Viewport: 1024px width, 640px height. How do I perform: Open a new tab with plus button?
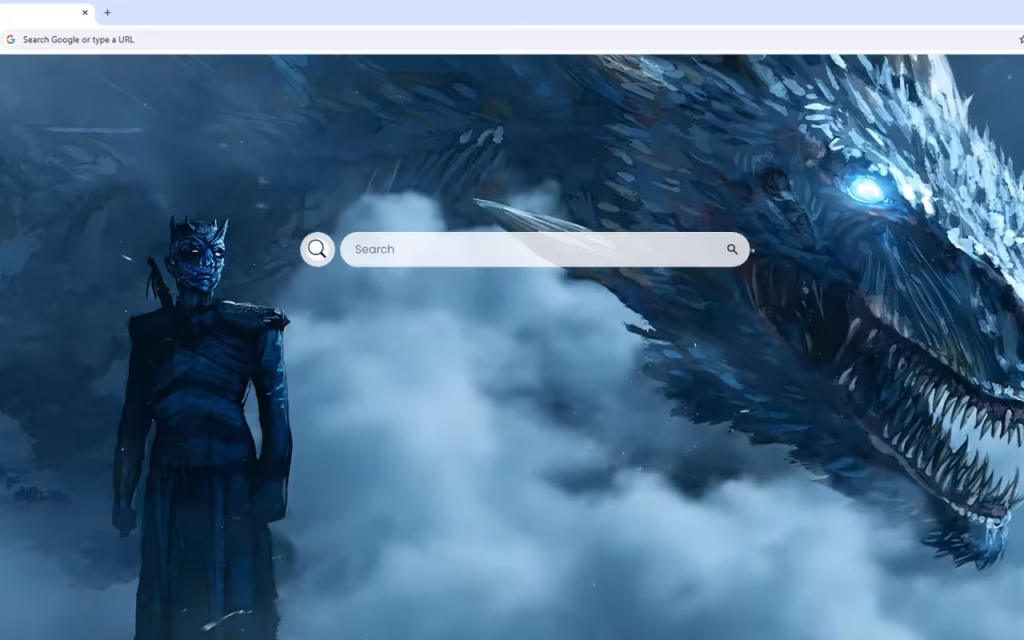pos(107,12)
